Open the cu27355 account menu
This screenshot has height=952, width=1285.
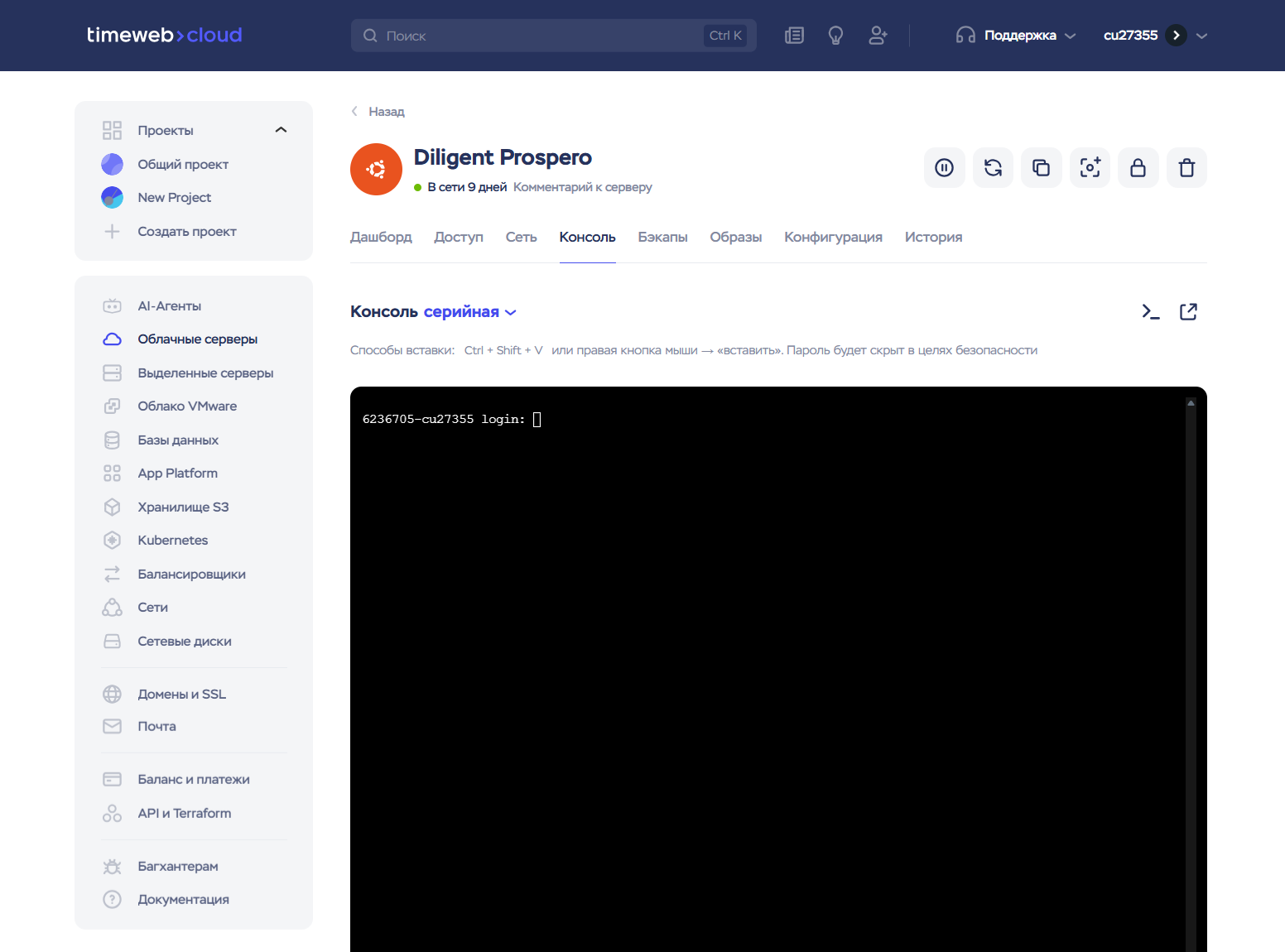(1155, 36)
